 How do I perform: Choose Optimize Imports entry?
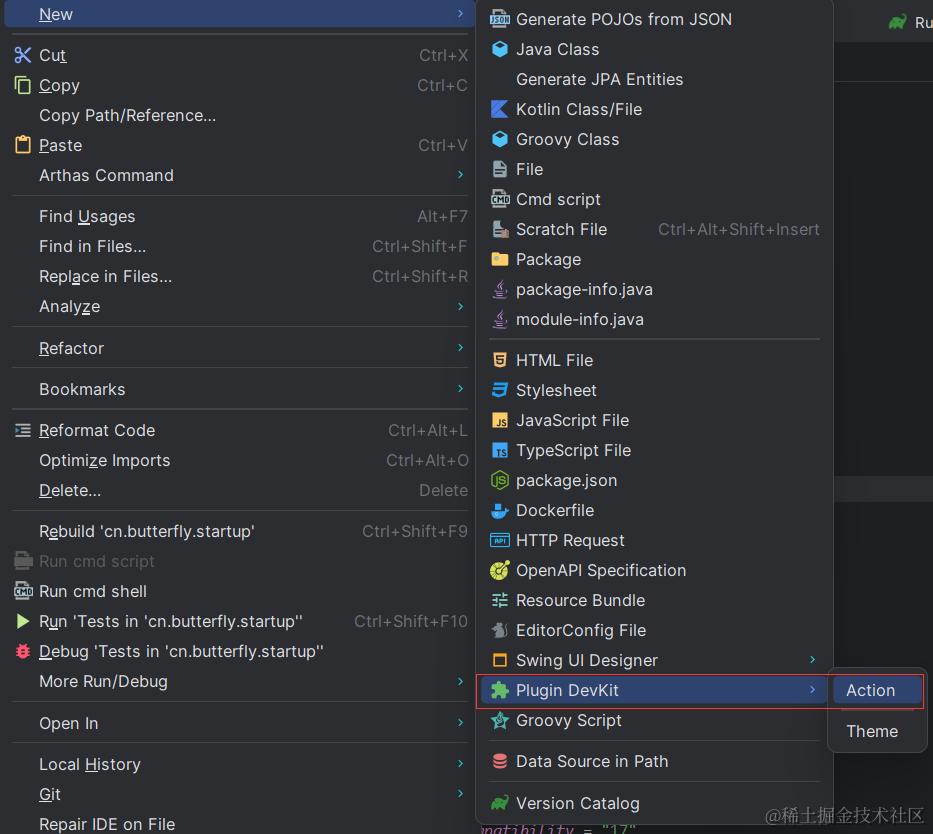240,460
